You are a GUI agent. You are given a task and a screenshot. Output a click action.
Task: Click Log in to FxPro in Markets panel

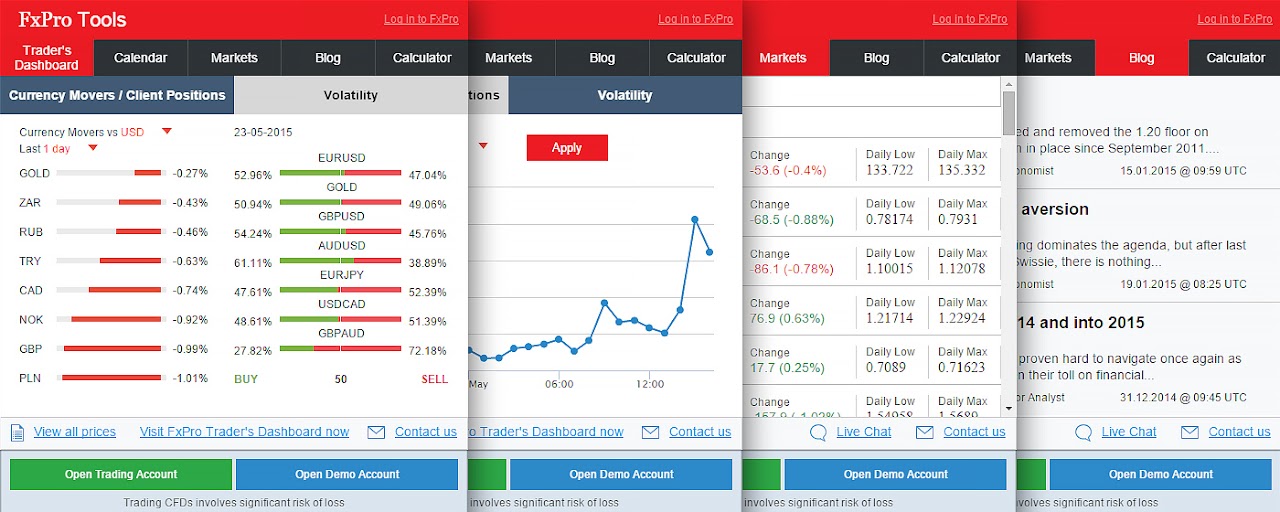pos(970,19)
